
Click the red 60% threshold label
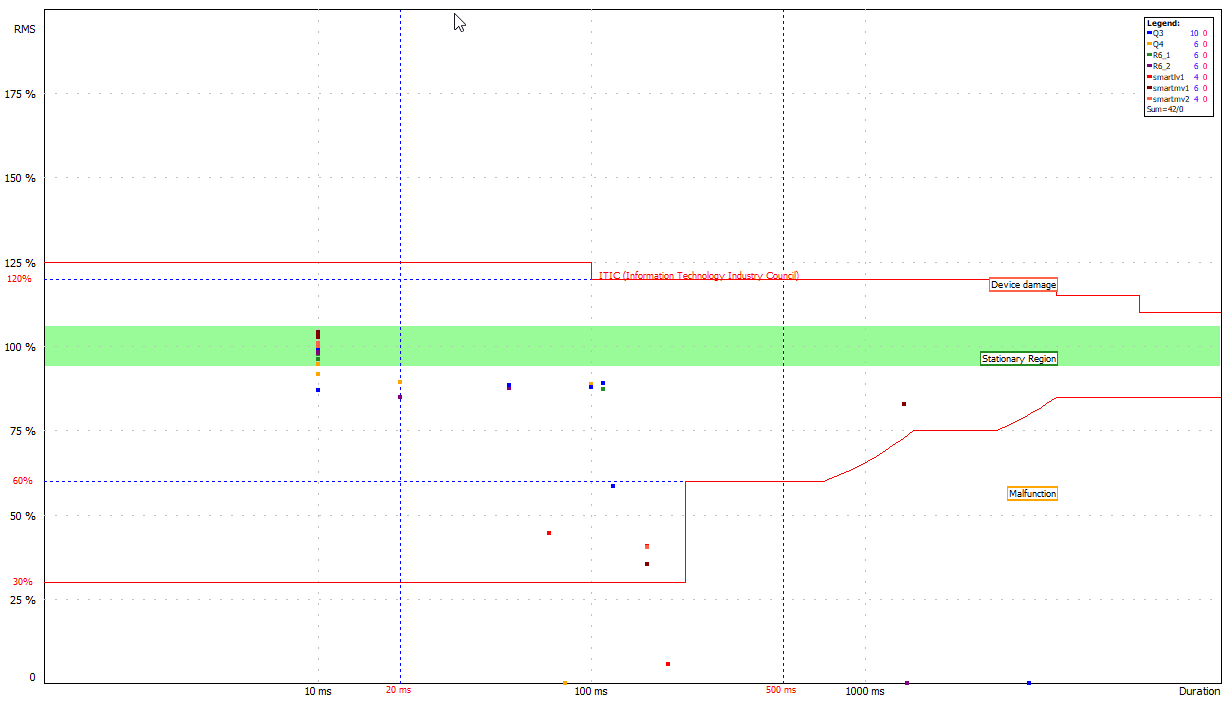tap(22, 480)
